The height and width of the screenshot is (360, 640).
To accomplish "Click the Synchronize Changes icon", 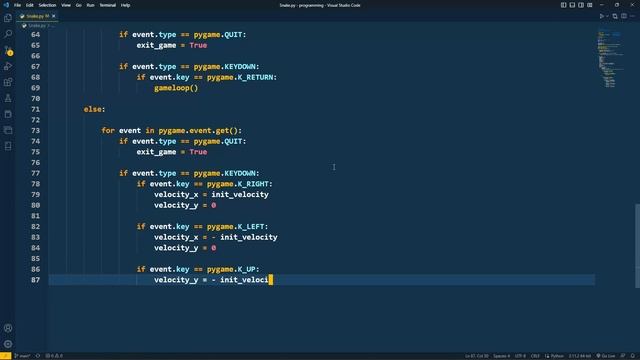I will tap(38, 356).
